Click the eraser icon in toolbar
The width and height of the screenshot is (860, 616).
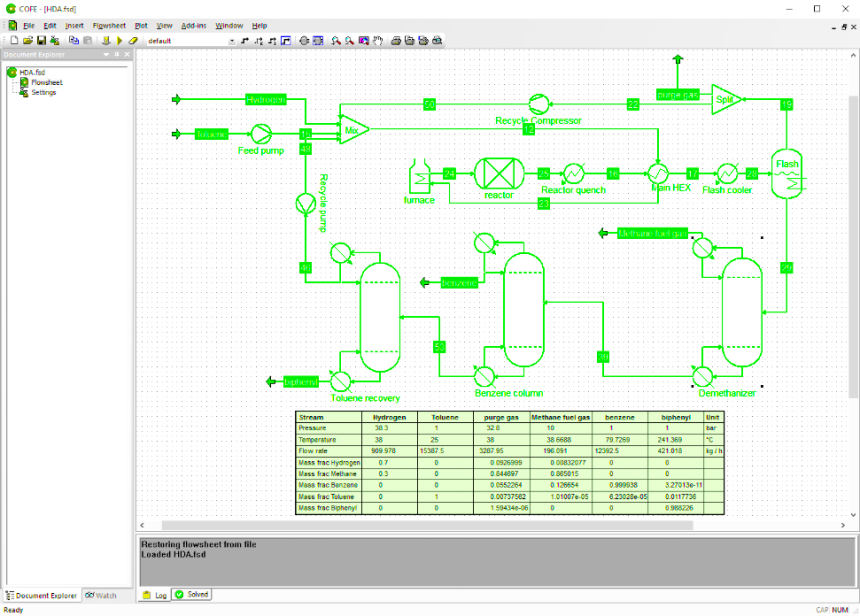(x=133, y=41)
